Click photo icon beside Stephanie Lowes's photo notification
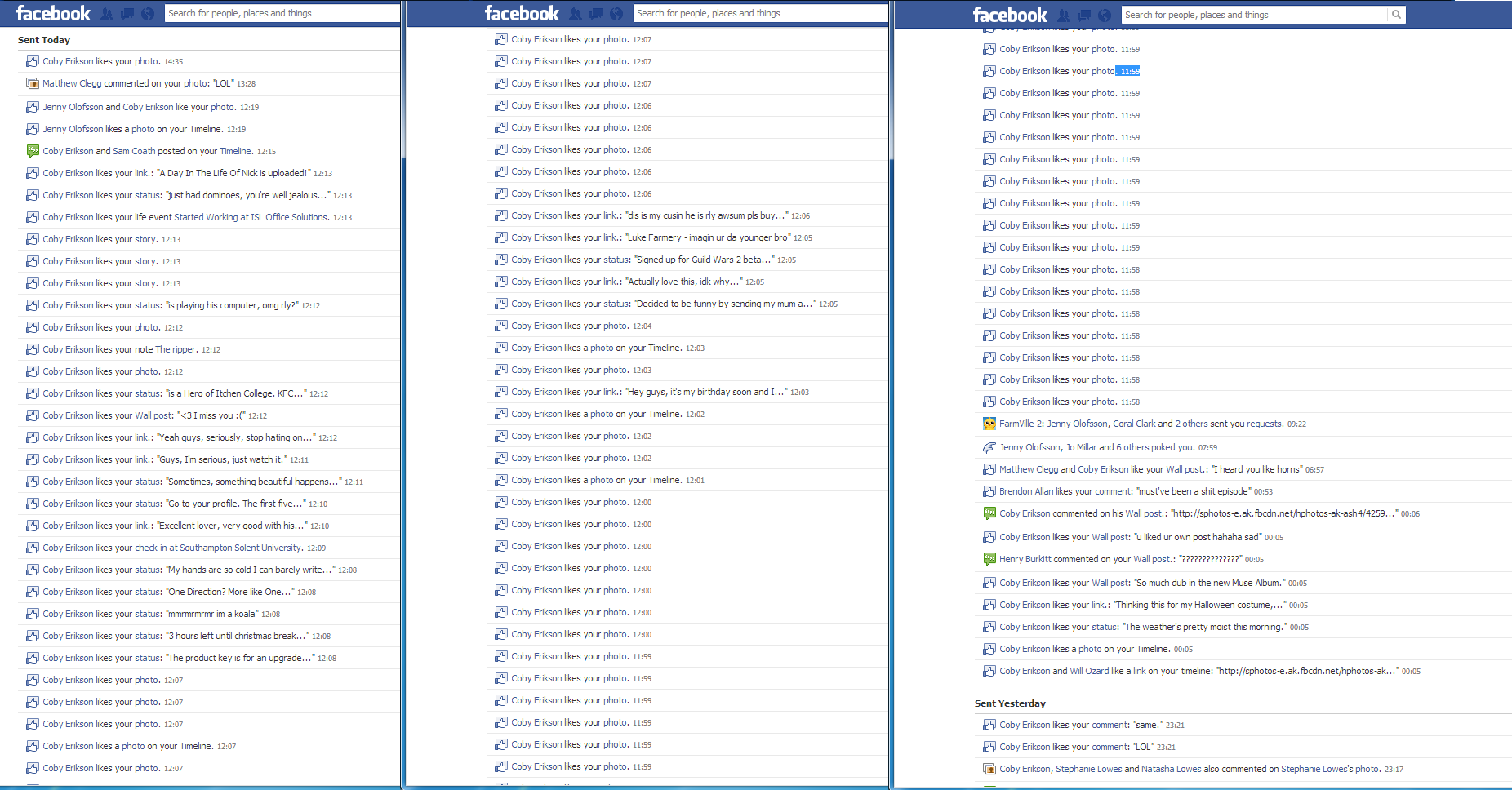 point(989,769)
